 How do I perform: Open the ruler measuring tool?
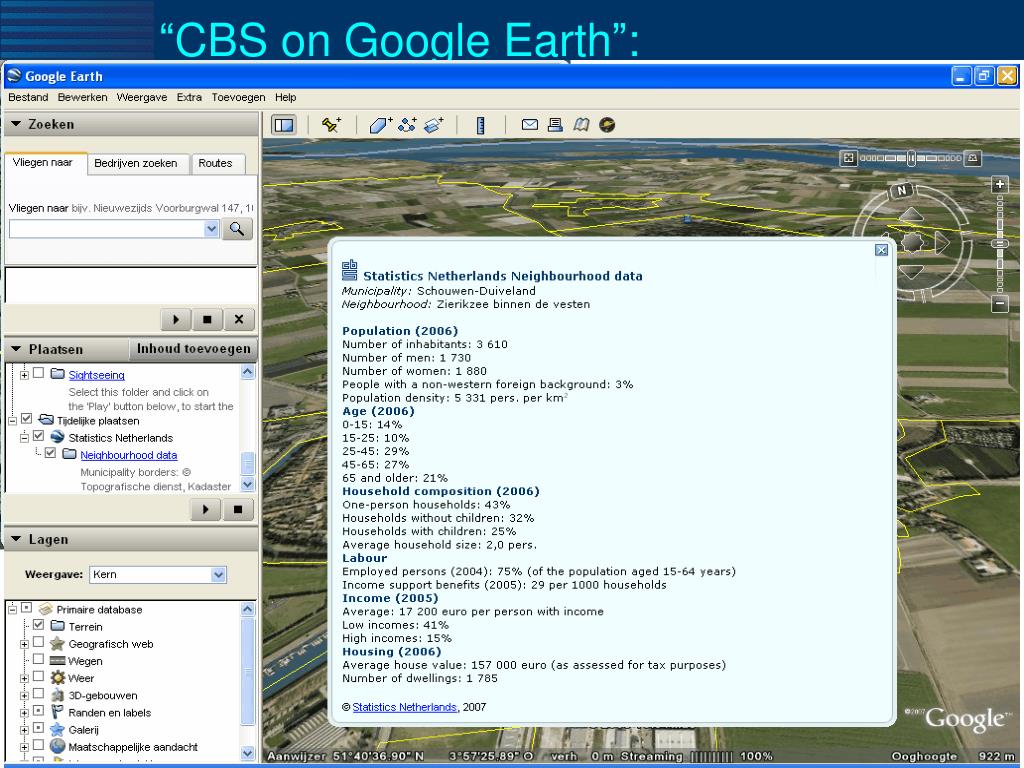click(481, 124)
